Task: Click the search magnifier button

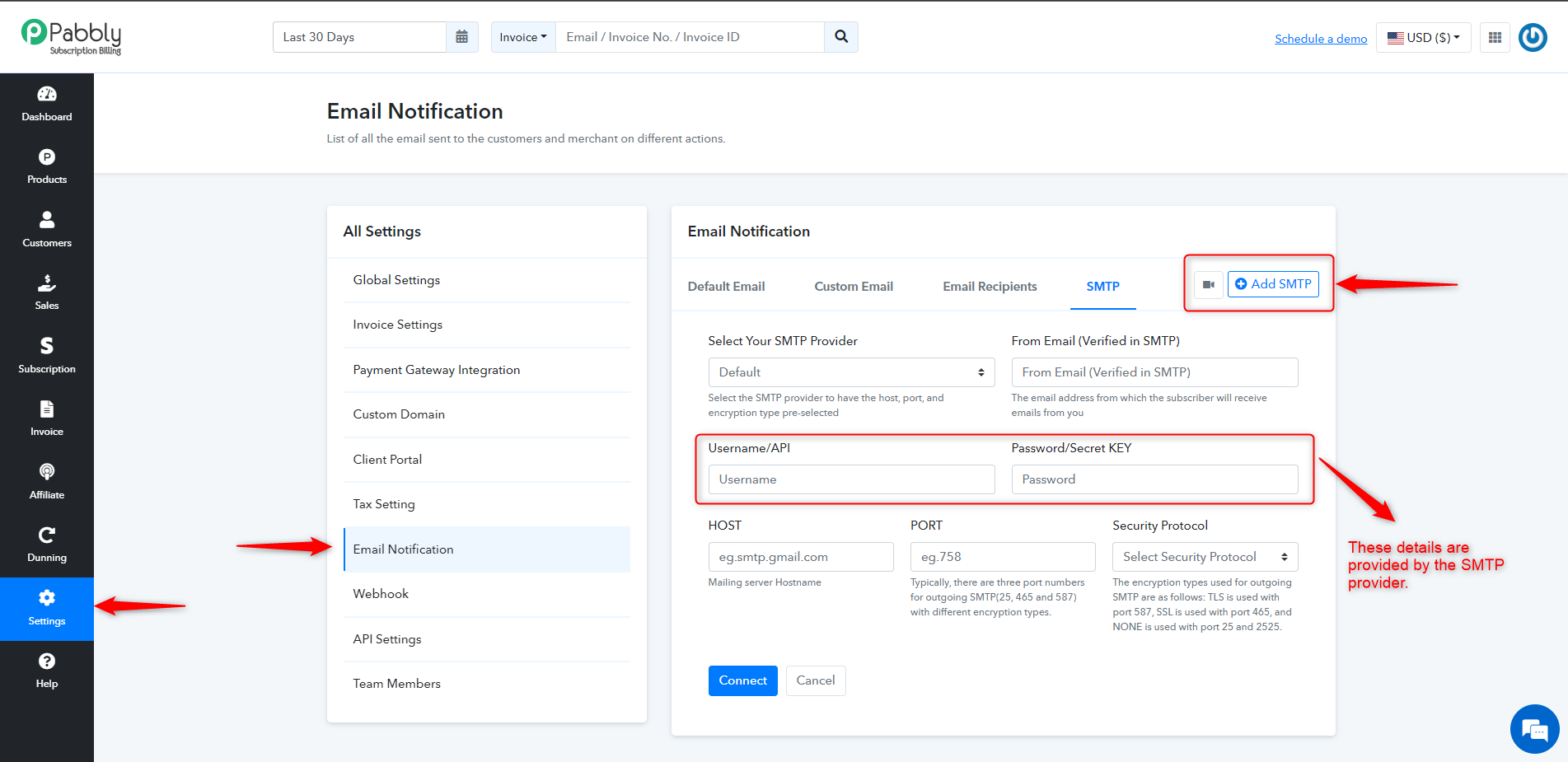Action: [x=841, y=37]
